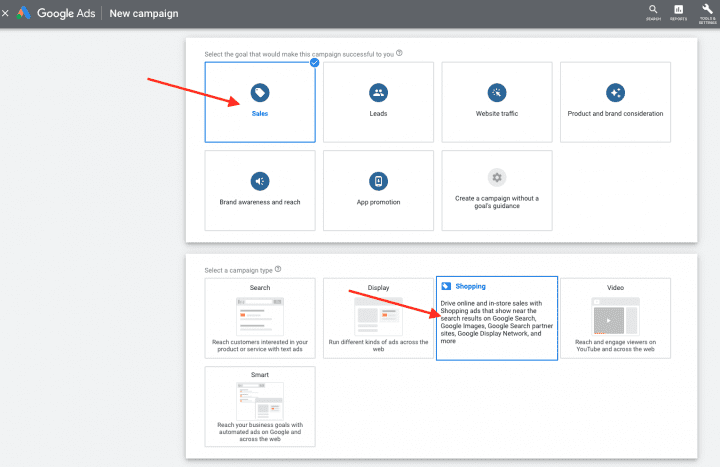This screenshot has width=720, height=467.
Task: Select the Video campaign type thumbnail
Action: click(x=615, y=316)
